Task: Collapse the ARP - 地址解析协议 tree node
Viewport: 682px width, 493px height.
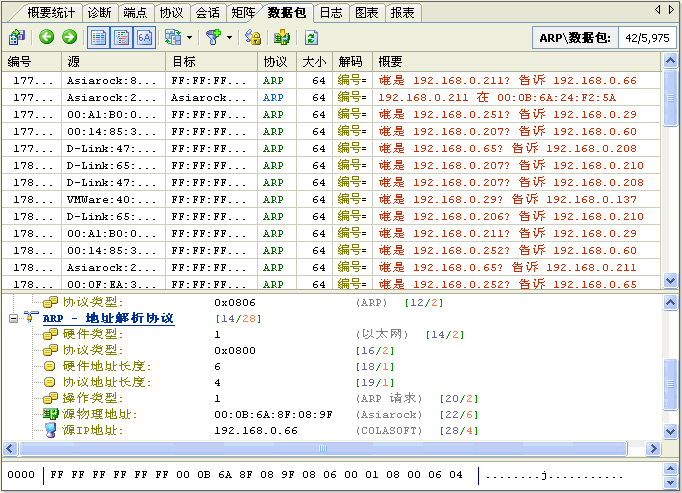Action: click(14, 318)
